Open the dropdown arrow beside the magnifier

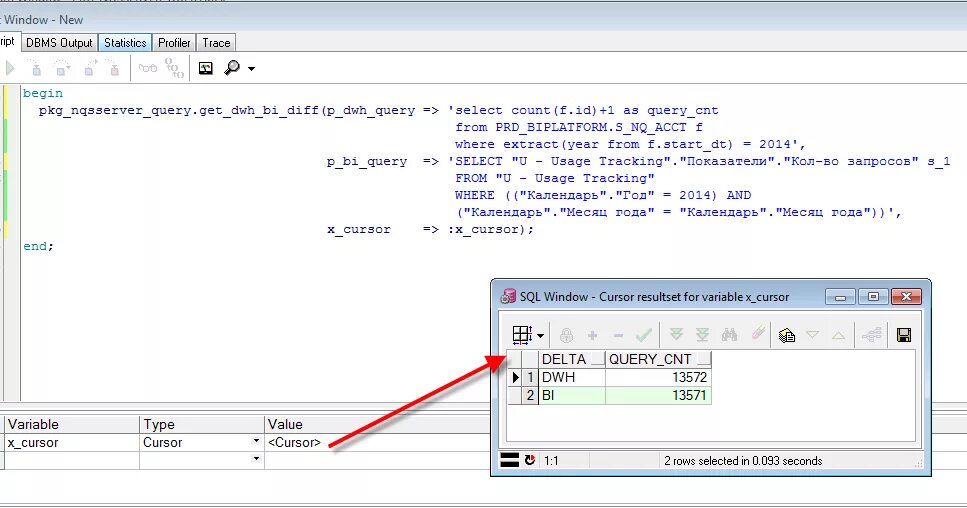[251, 68]
